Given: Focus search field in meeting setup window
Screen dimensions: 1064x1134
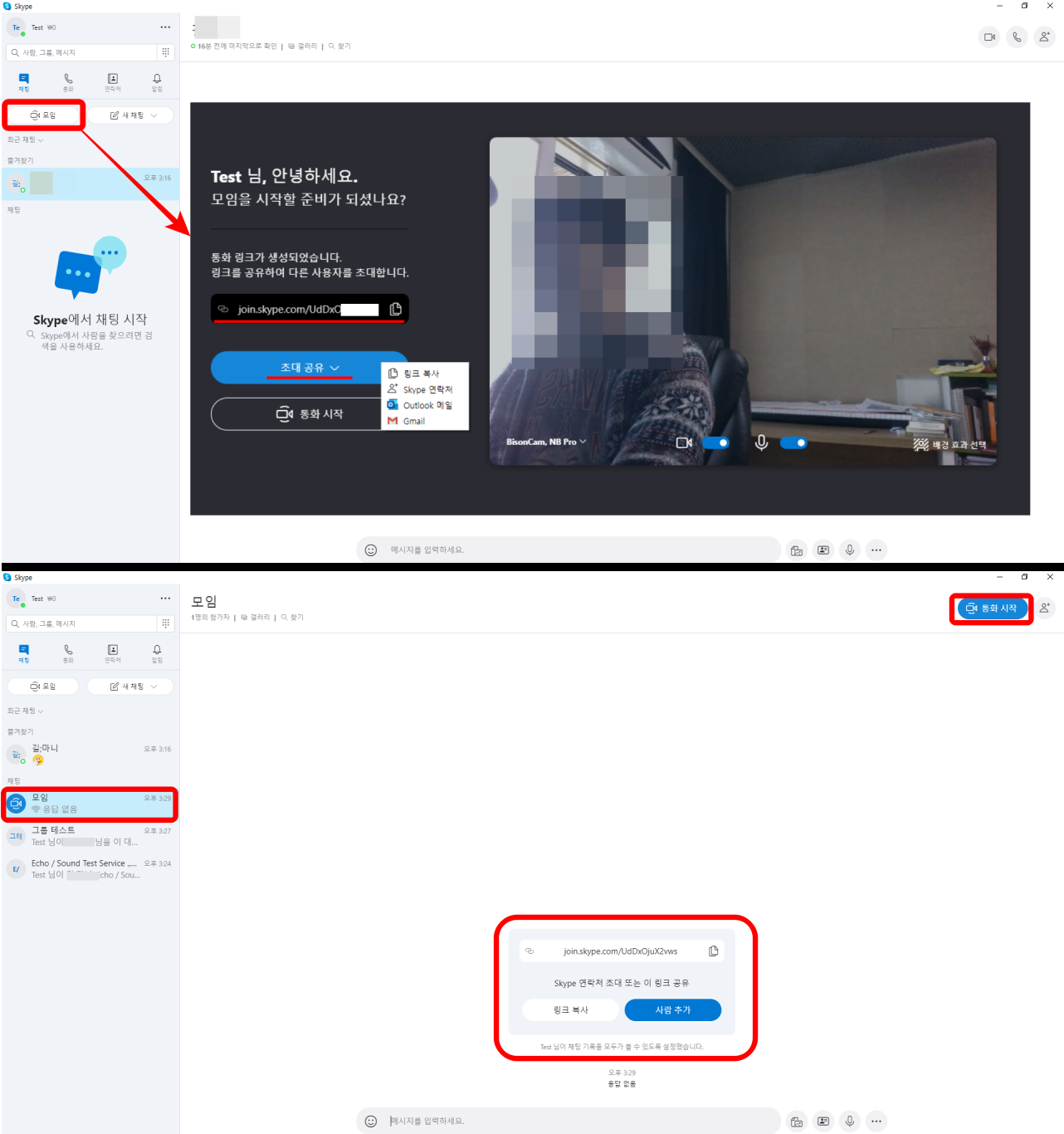Looking at the screenshot, I should [81, 52].
